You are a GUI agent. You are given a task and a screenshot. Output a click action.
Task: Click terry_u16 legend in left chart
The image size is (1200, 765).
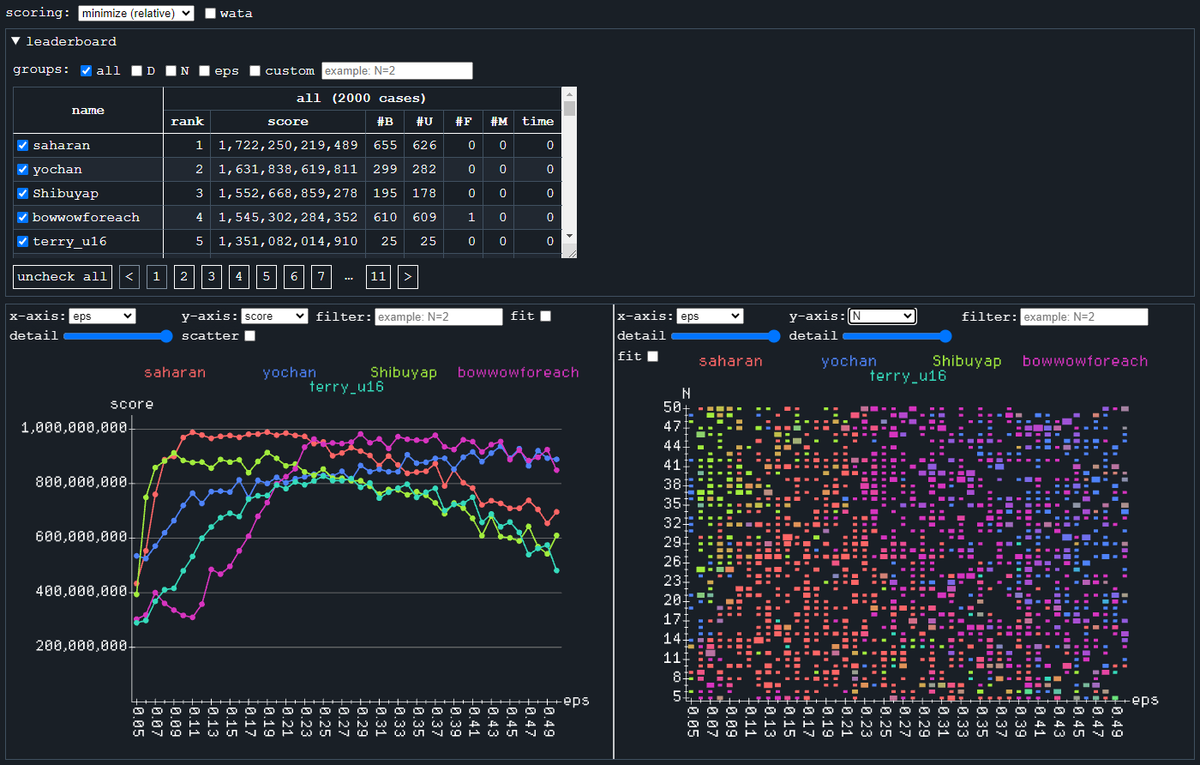347,385
